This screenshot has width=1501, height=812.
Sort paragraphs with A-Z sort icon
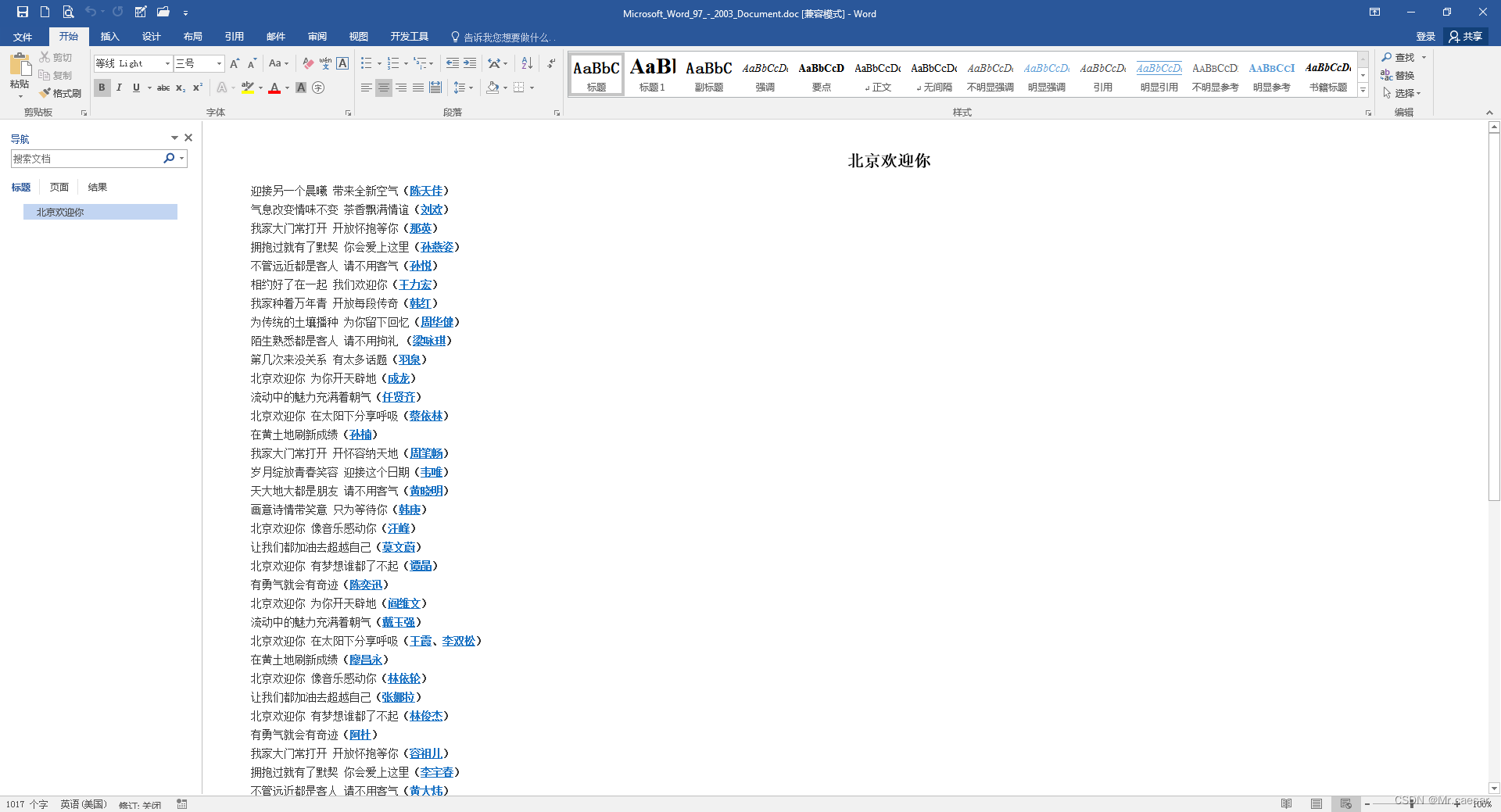pyautogui.click(x=527, y=63)
